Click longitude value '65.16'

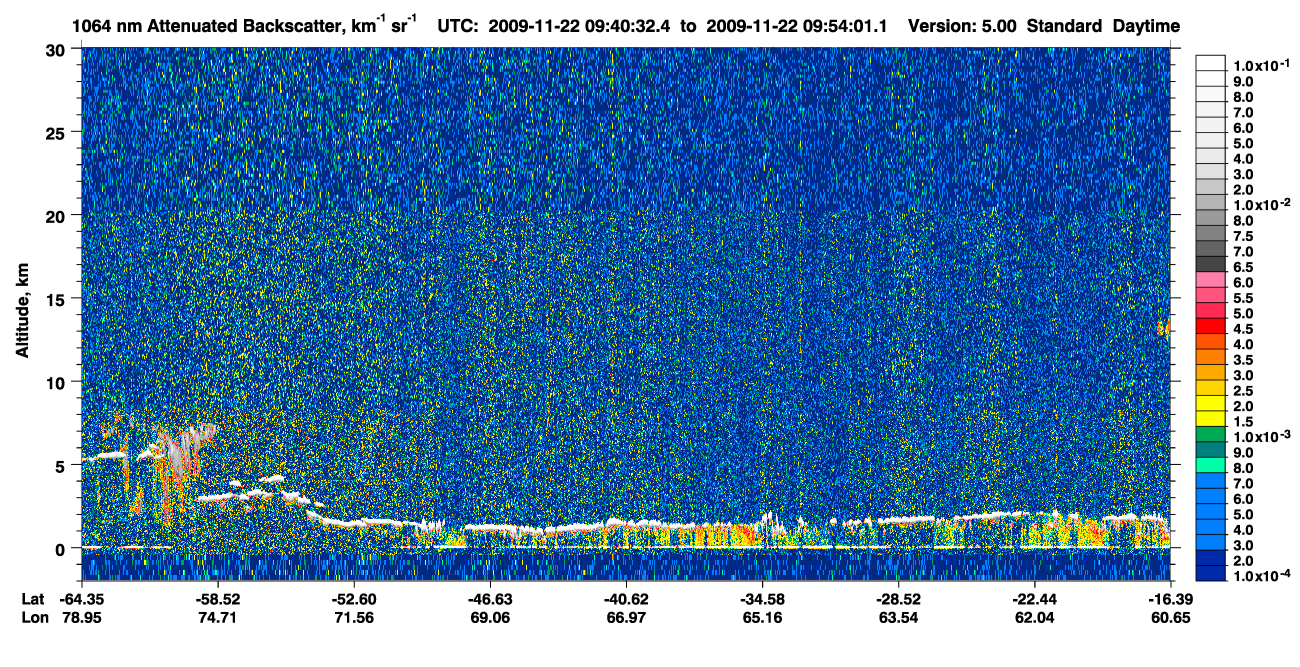[x=762, y=617]
